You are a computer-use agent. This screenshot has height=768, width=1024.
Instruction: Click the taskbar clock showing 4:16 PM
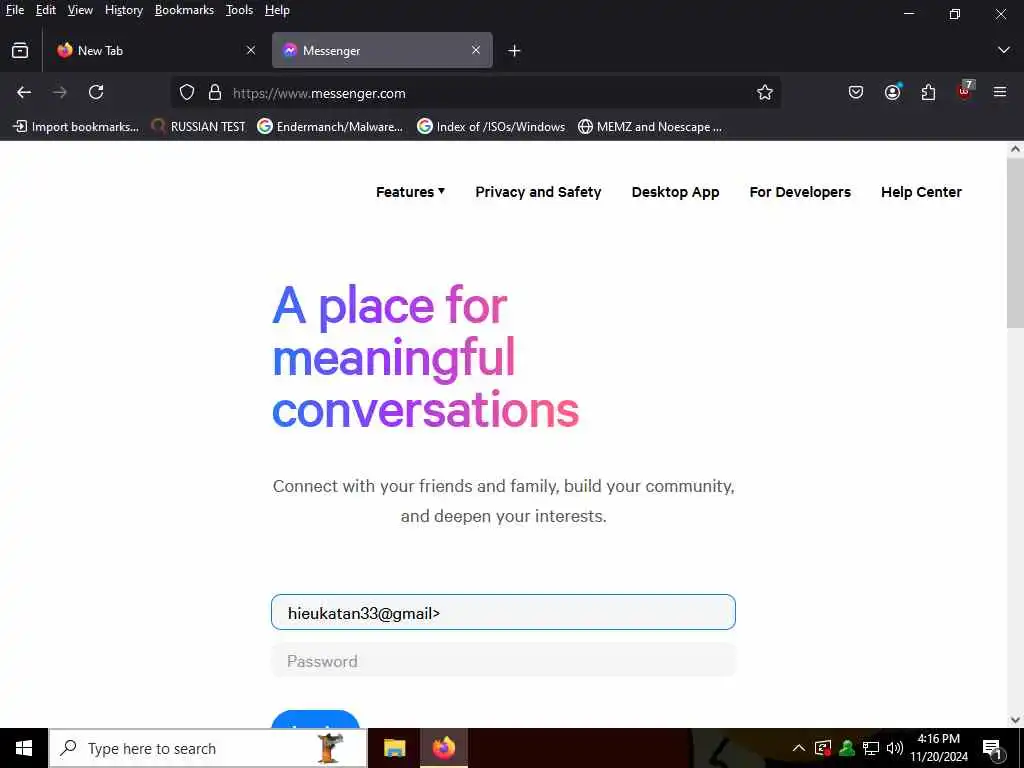(x=938, y=748)
